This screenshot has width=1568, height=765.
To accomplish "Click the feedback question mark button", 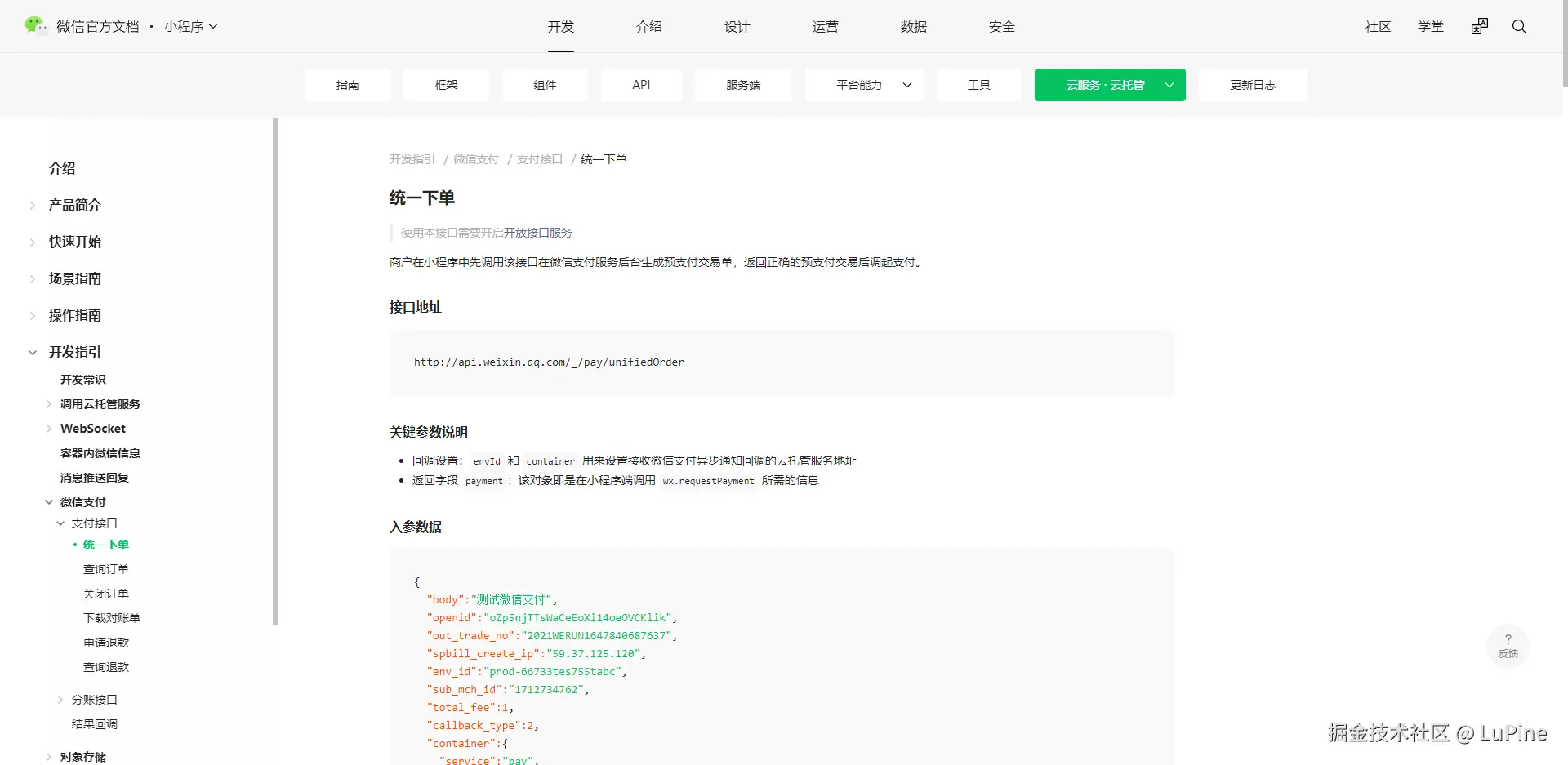I will point(1508,646).
